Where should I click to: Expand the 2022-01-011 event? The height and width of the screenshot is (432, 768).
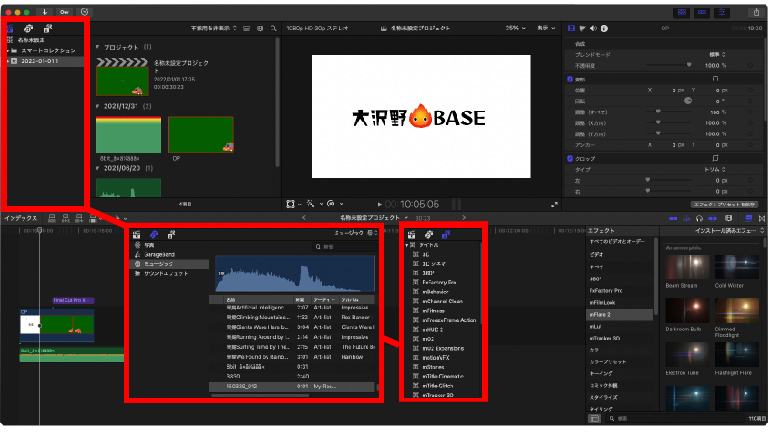[x=8, y=61]
